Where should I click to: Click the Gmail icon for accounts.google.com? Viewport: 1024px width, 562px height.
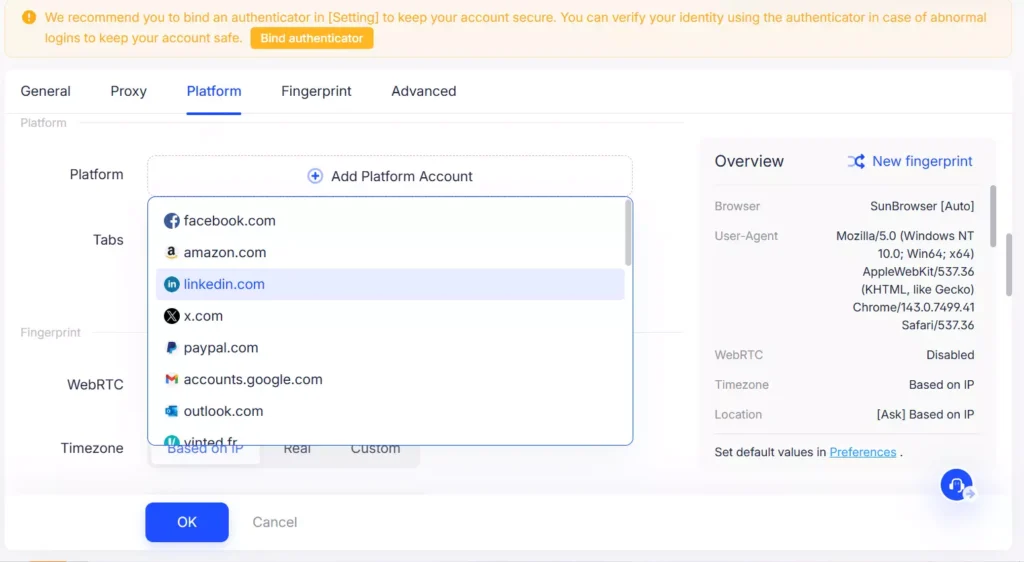point(172,380)
